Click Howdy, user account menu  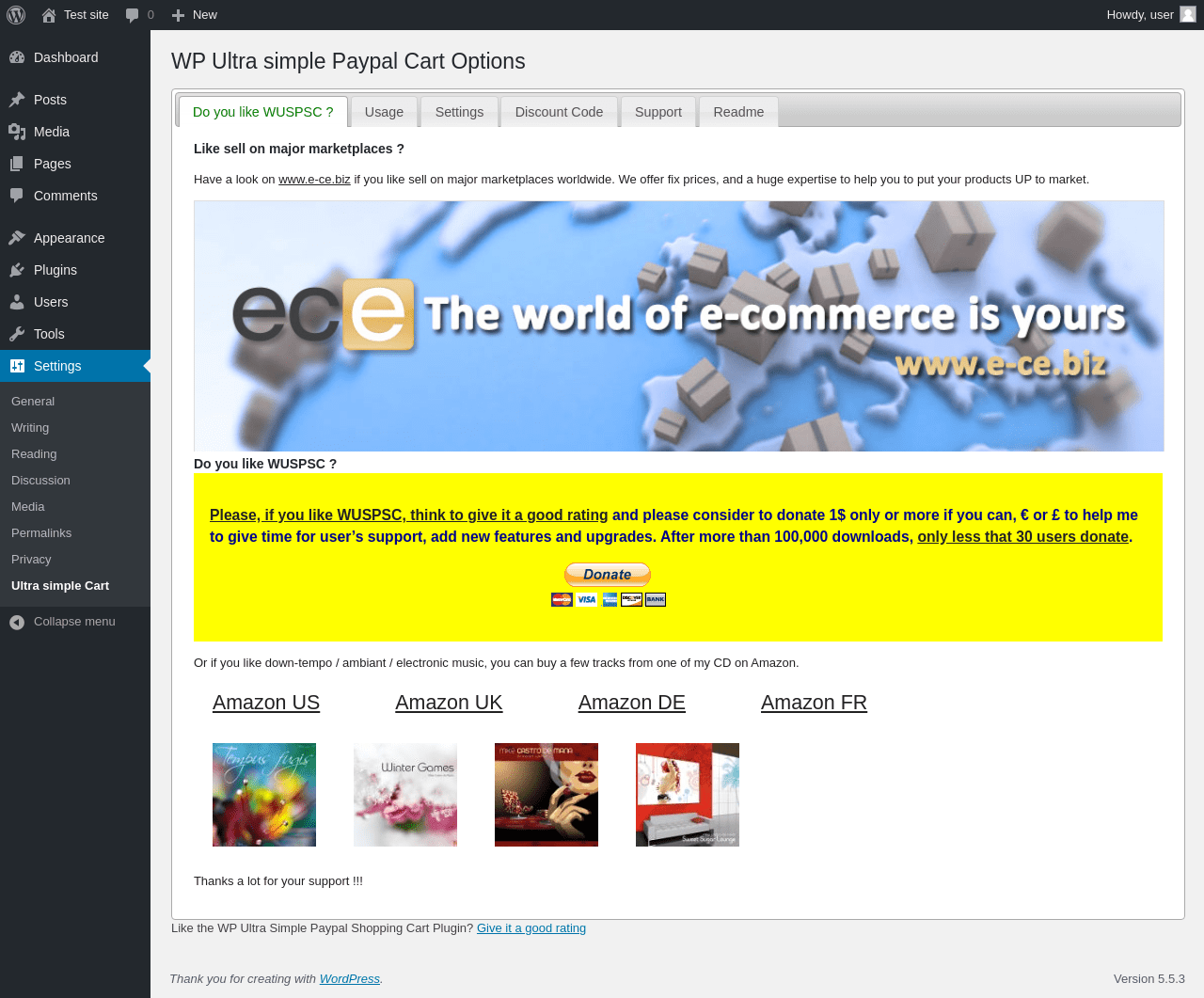[1150, 15]
